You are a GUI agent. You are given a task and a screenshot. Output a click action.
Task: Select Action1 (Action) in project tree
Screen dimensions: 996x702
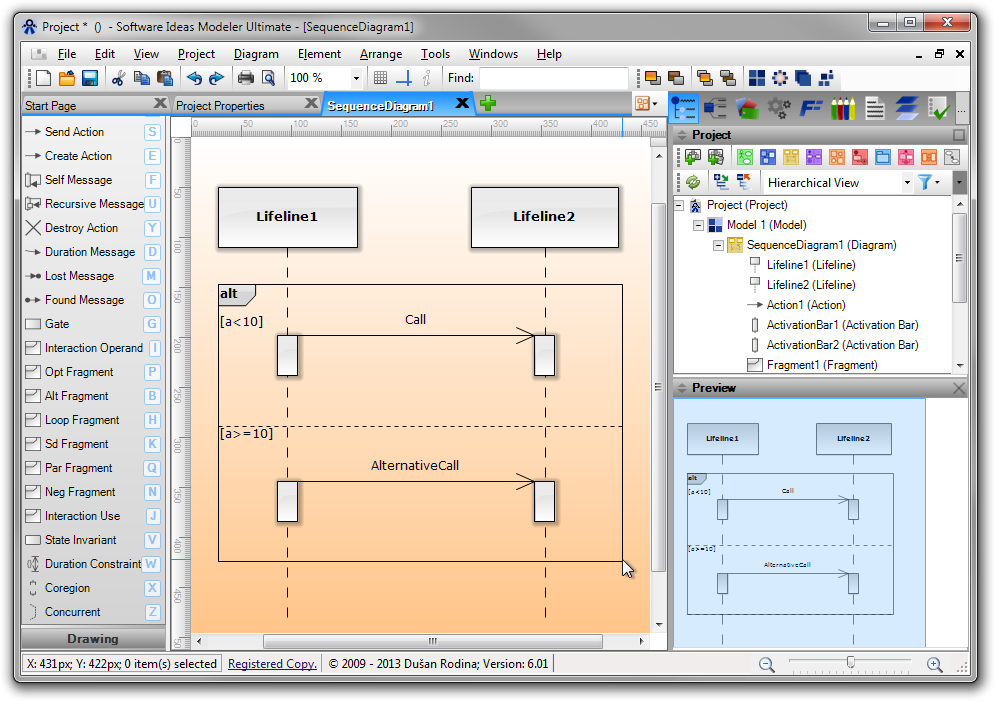click(805, 305)
